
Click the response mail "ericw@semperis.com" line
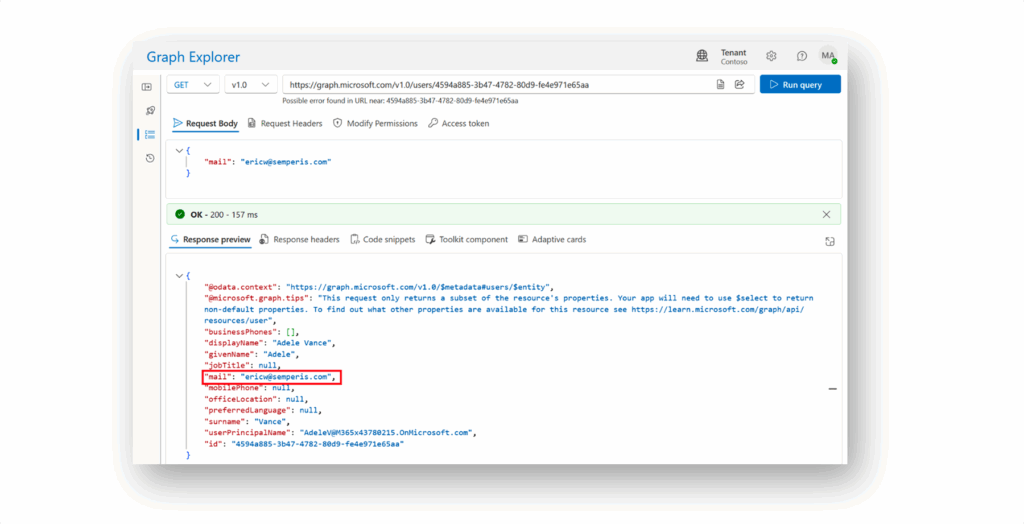[270, 377]
